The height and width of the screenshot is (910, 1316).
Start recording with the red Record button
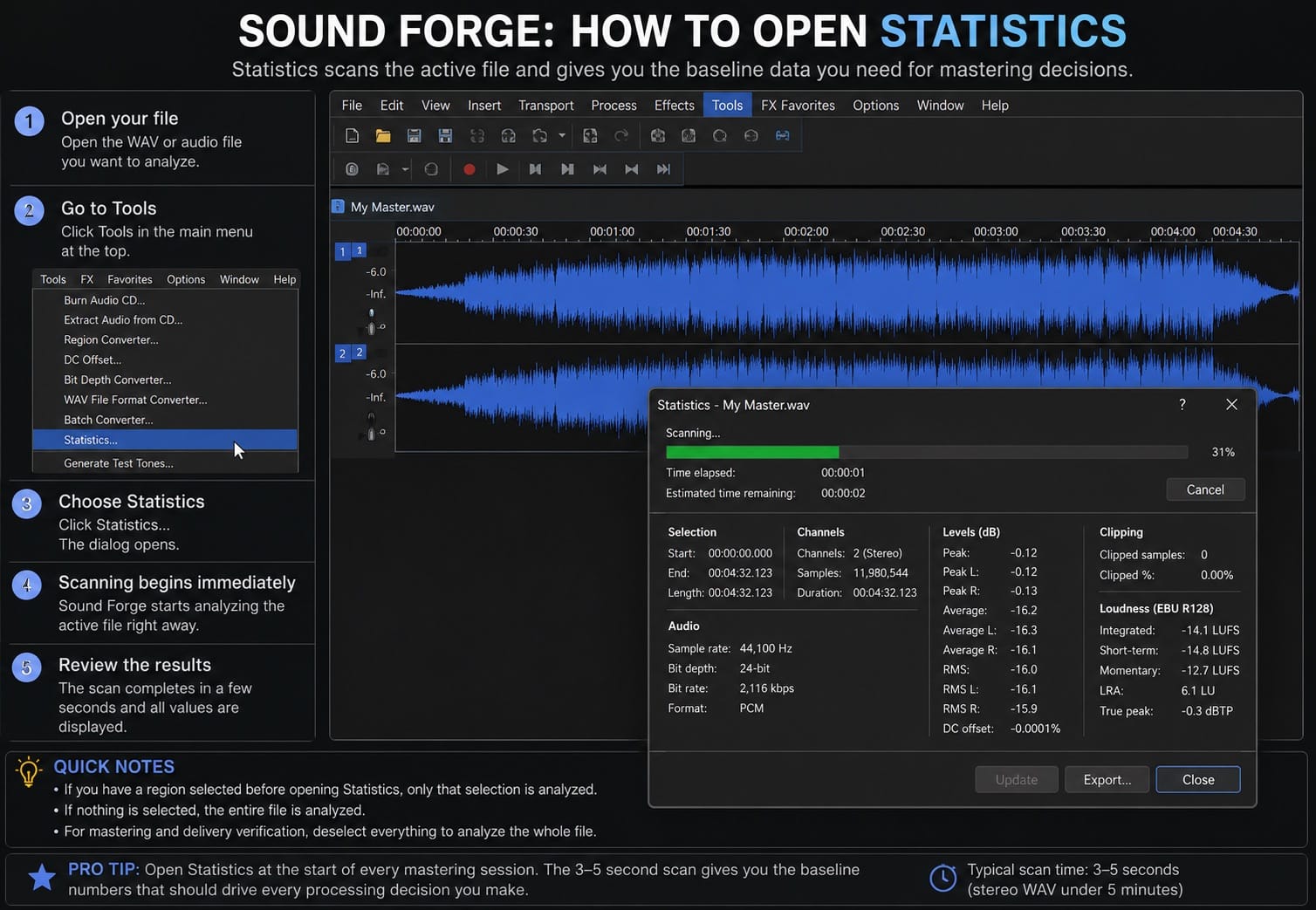tap(470, 169)
